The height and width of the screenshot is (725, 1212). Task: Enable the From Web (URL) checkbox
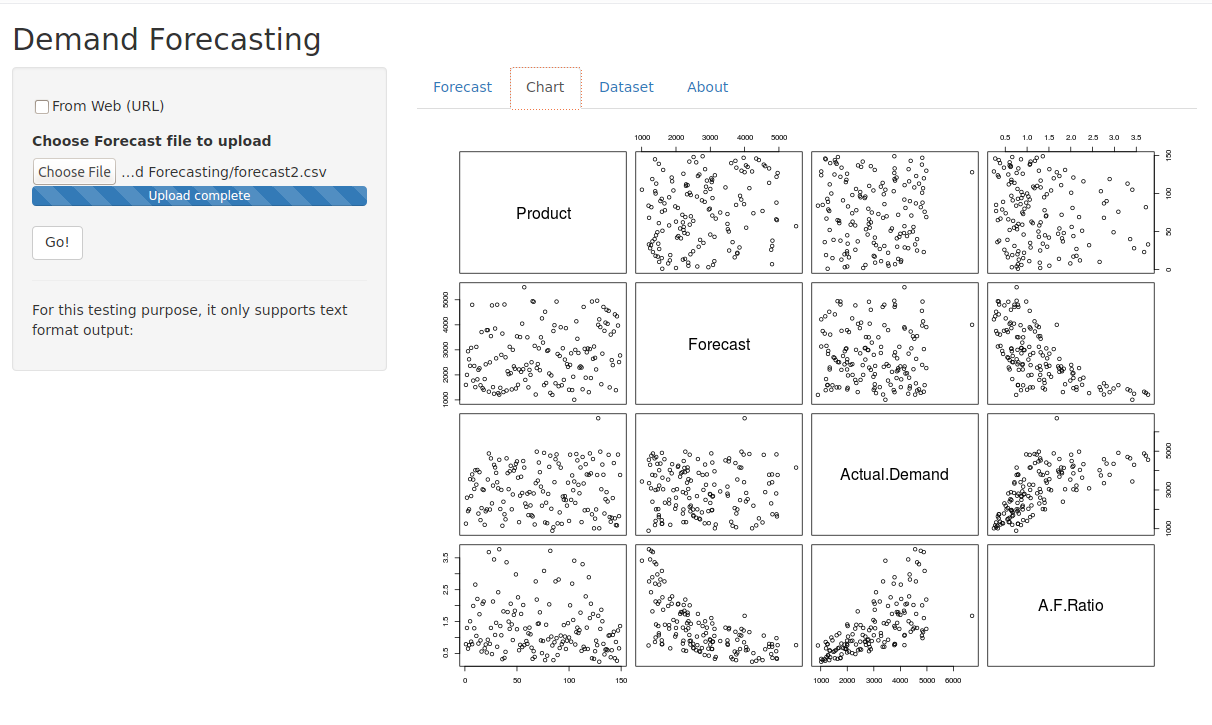tap(41, 106)
